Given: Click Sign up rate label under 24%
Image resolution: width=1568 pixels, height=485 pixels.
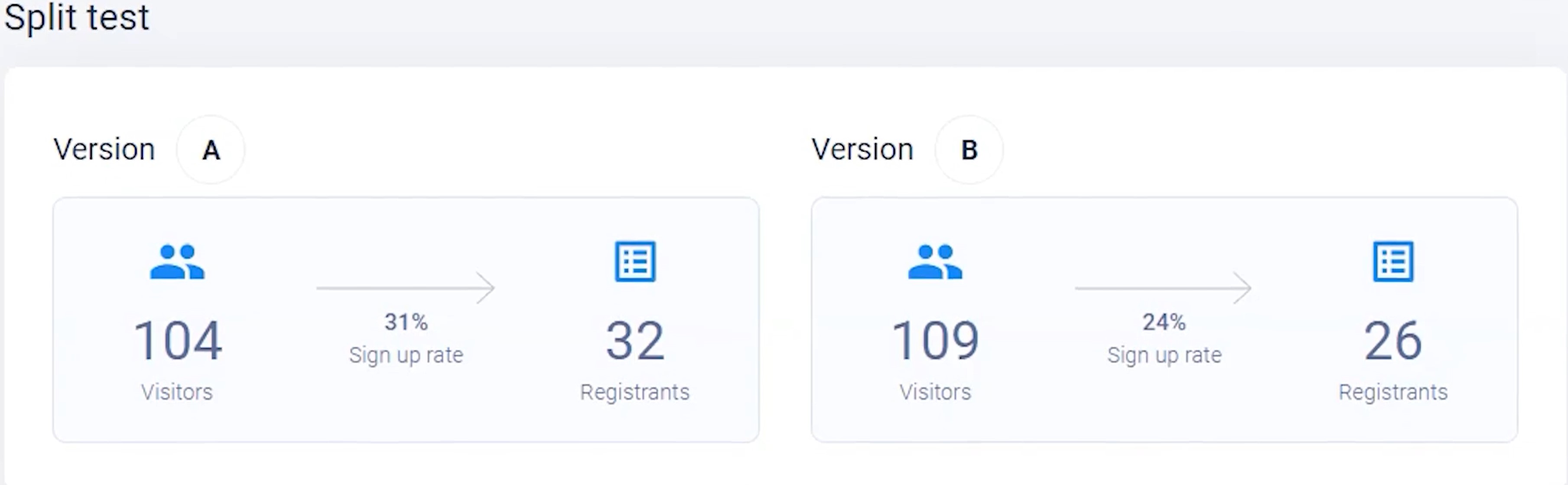Looking at the screenshot, I should pos(1164,354).
